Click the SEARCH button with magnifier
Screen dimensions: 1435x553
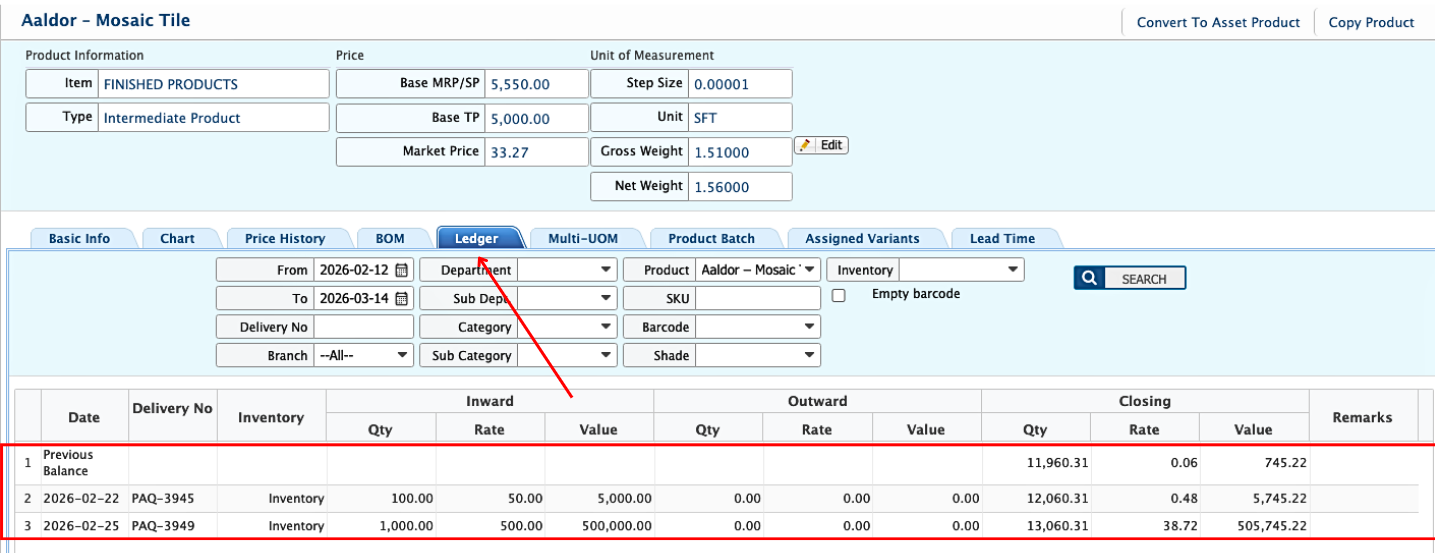click(1130, 279)
